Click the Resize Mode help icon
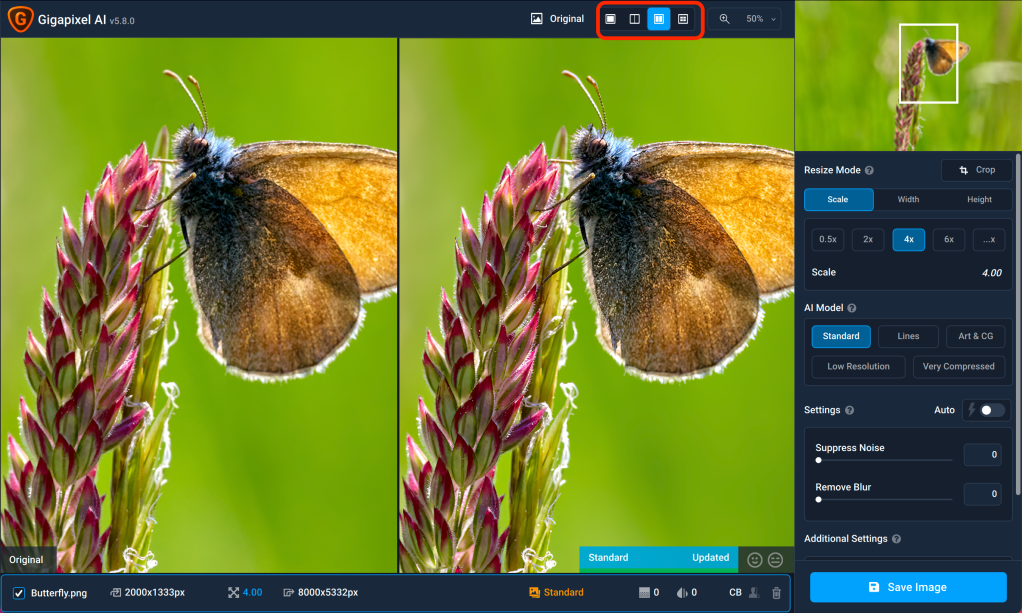The image size is (1022, 613). coord(869,171)
